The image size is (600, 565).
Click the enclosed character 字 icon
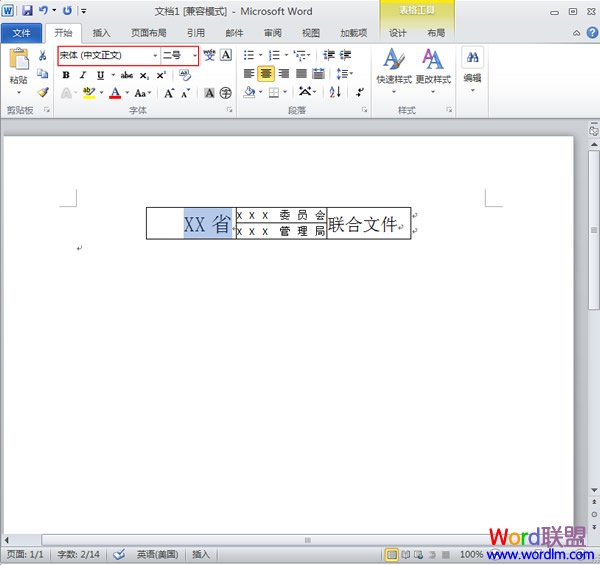coord(226,93)
